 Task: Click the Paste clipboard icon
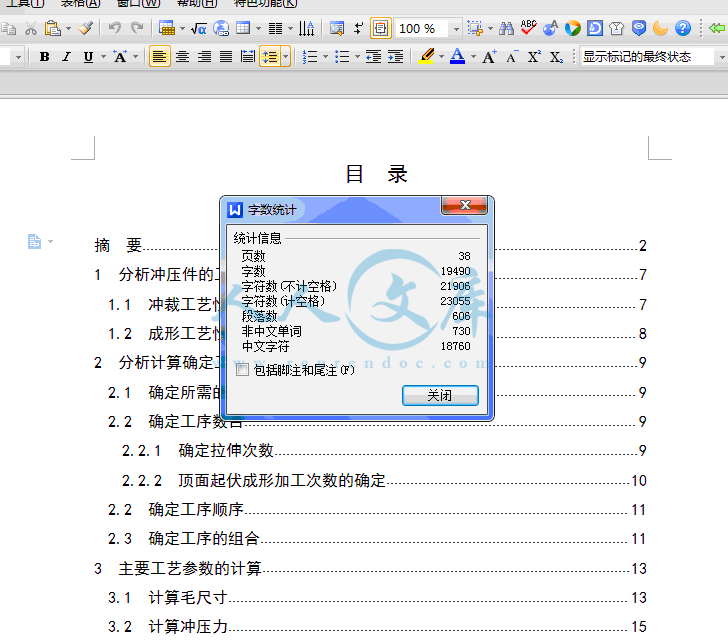pyautogui.click(x=52, y=29)
